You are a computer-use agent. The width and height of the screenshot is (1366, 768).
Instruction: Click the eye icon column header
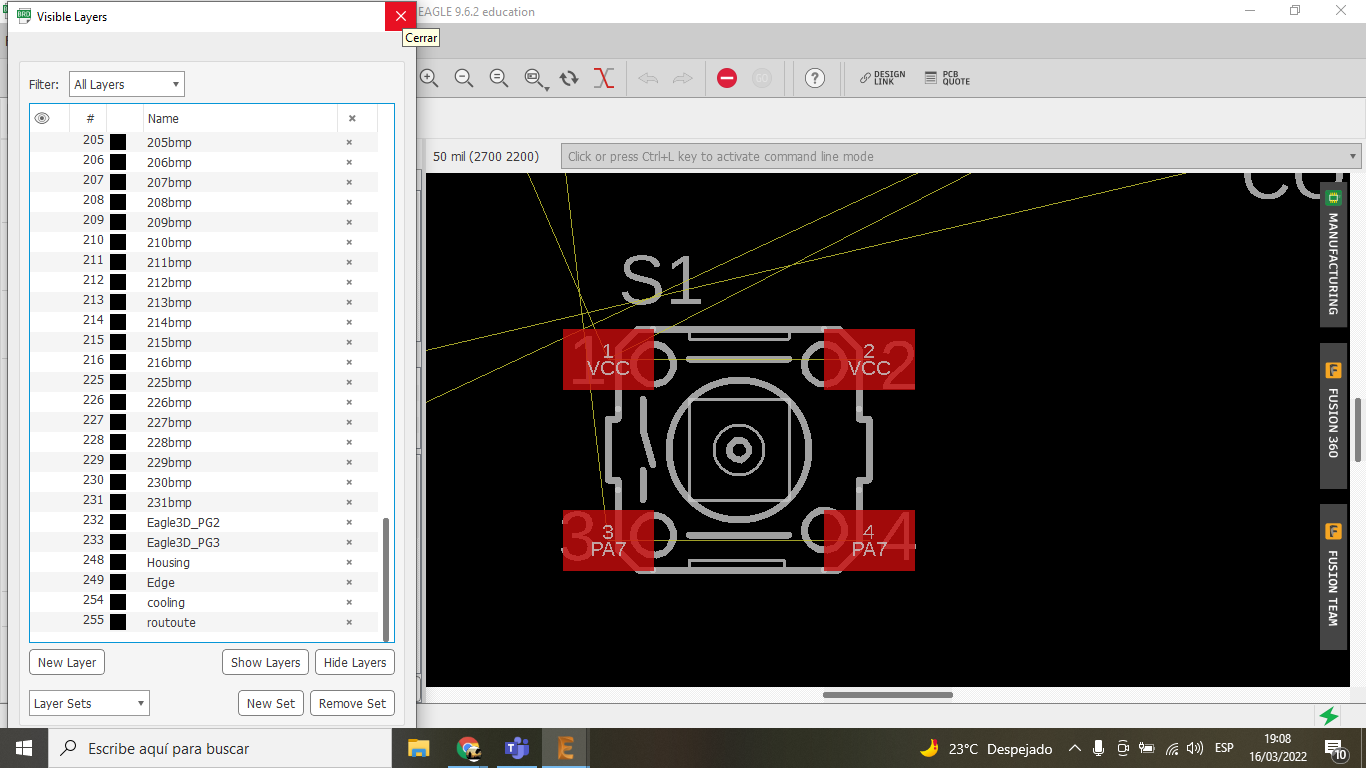[x=42, y=118]
